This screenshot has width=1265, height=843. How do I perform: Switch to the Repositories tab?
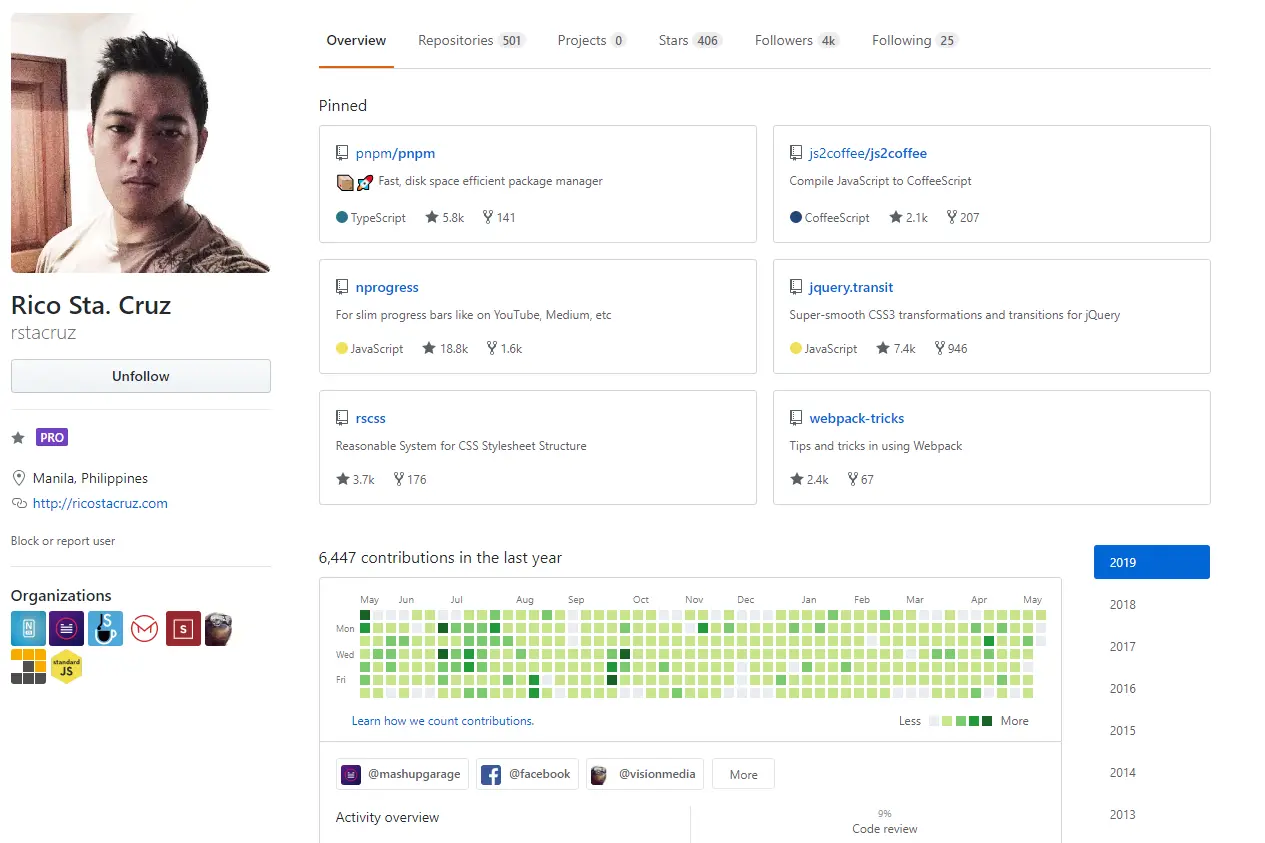click(x=470, y=41)
